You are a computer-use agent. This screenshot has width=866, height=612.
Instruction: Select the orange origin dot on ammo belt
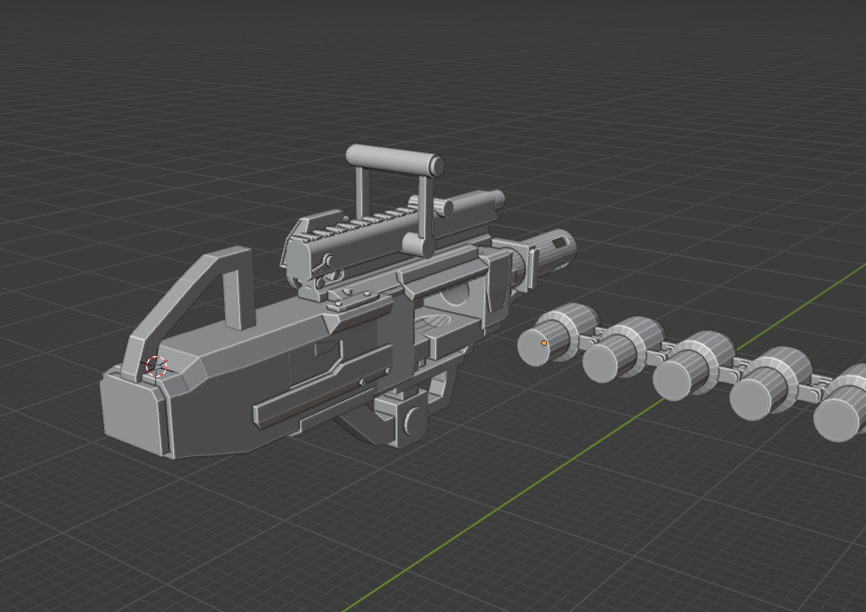(x=544, y=343)
